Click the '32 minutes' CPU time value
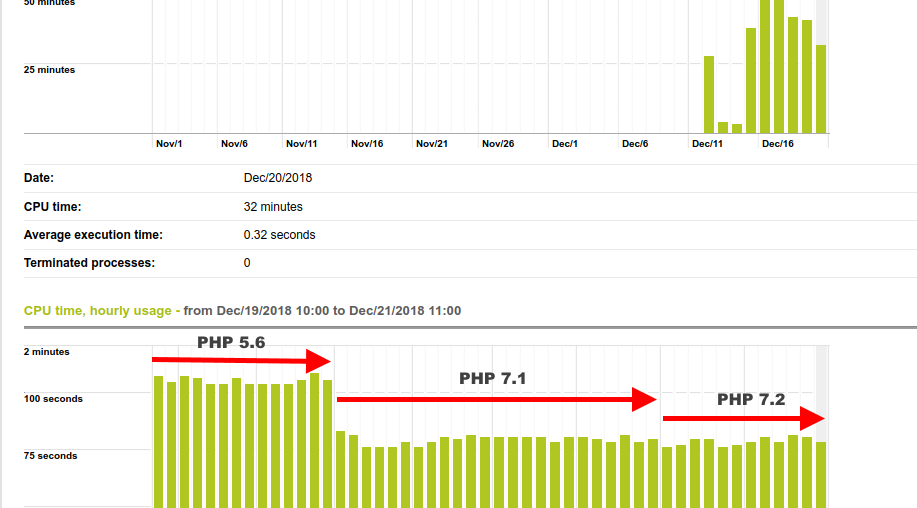This screenshot has width=917, height=508. click(x=273, y=207)
